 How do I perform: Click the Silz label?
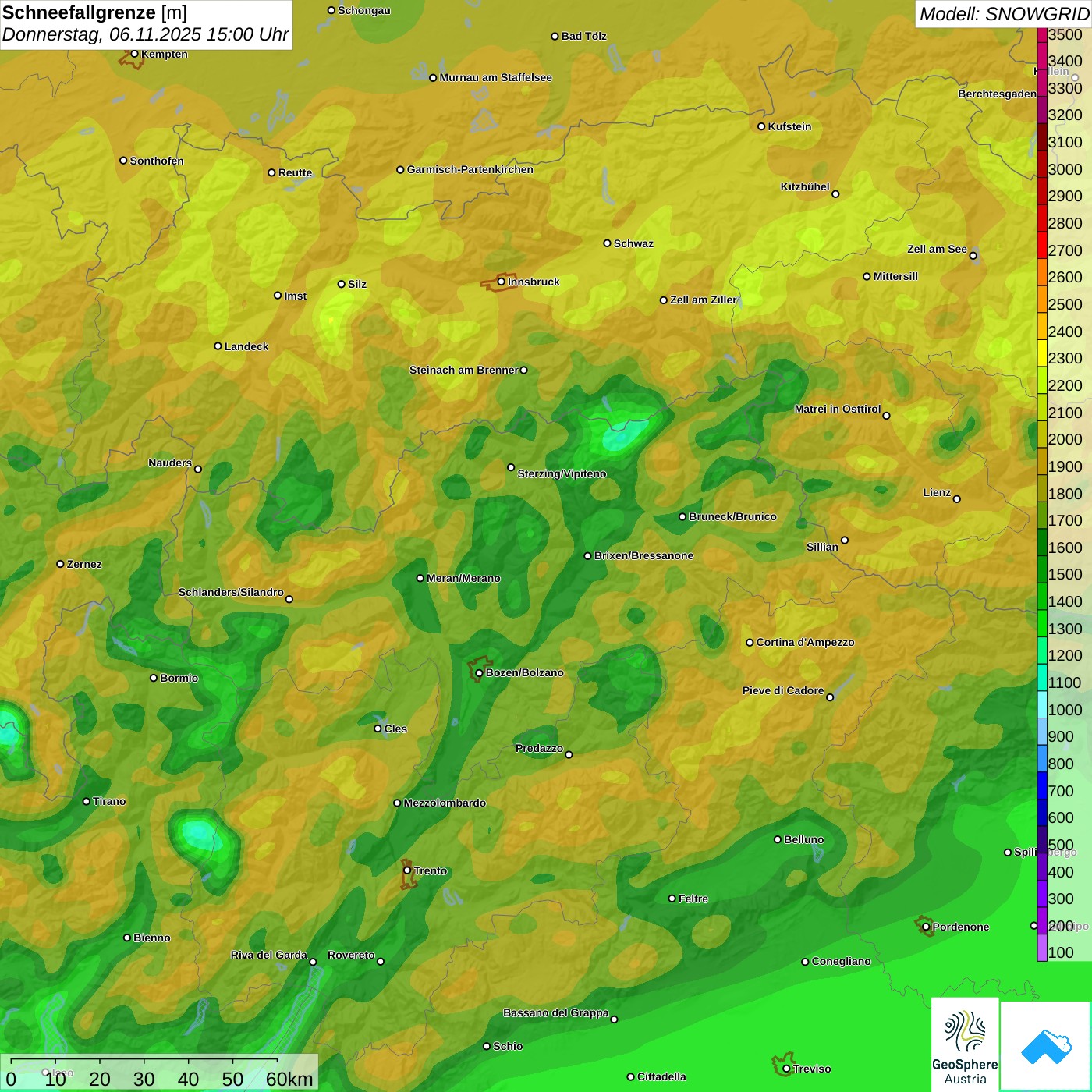click(357, 284)
